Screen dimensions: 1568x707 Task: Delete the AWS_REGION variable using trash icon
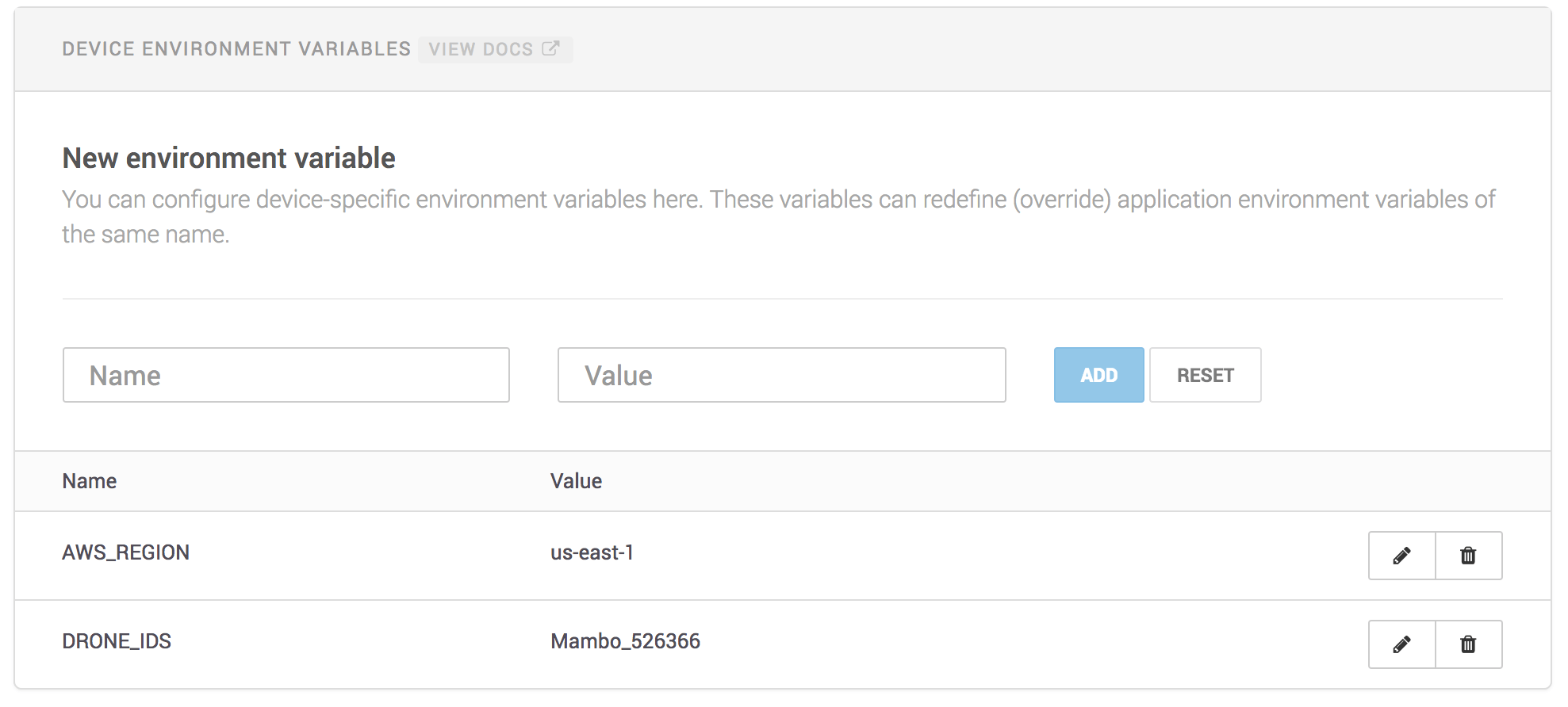click(x=1468, y=556)
